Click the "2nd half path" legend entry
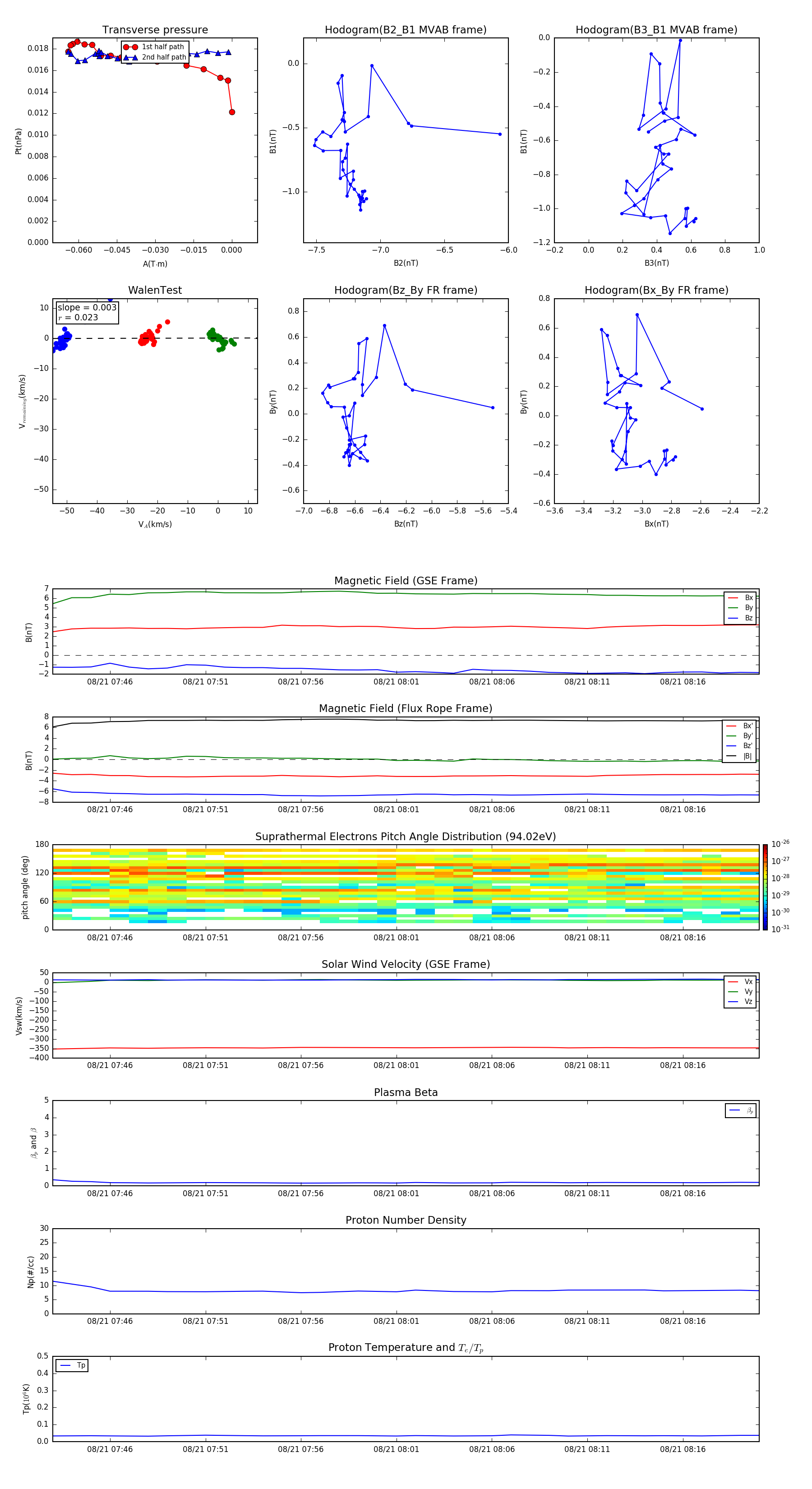This screenshot has width=812, height=1489. [155, 57]
